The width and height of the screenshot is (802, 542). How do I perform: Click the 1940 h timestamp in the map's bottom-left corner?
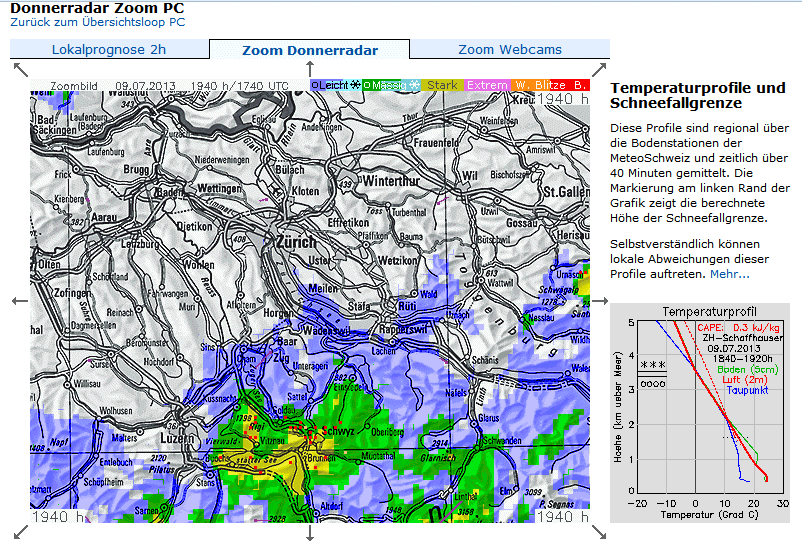(58, 516)
